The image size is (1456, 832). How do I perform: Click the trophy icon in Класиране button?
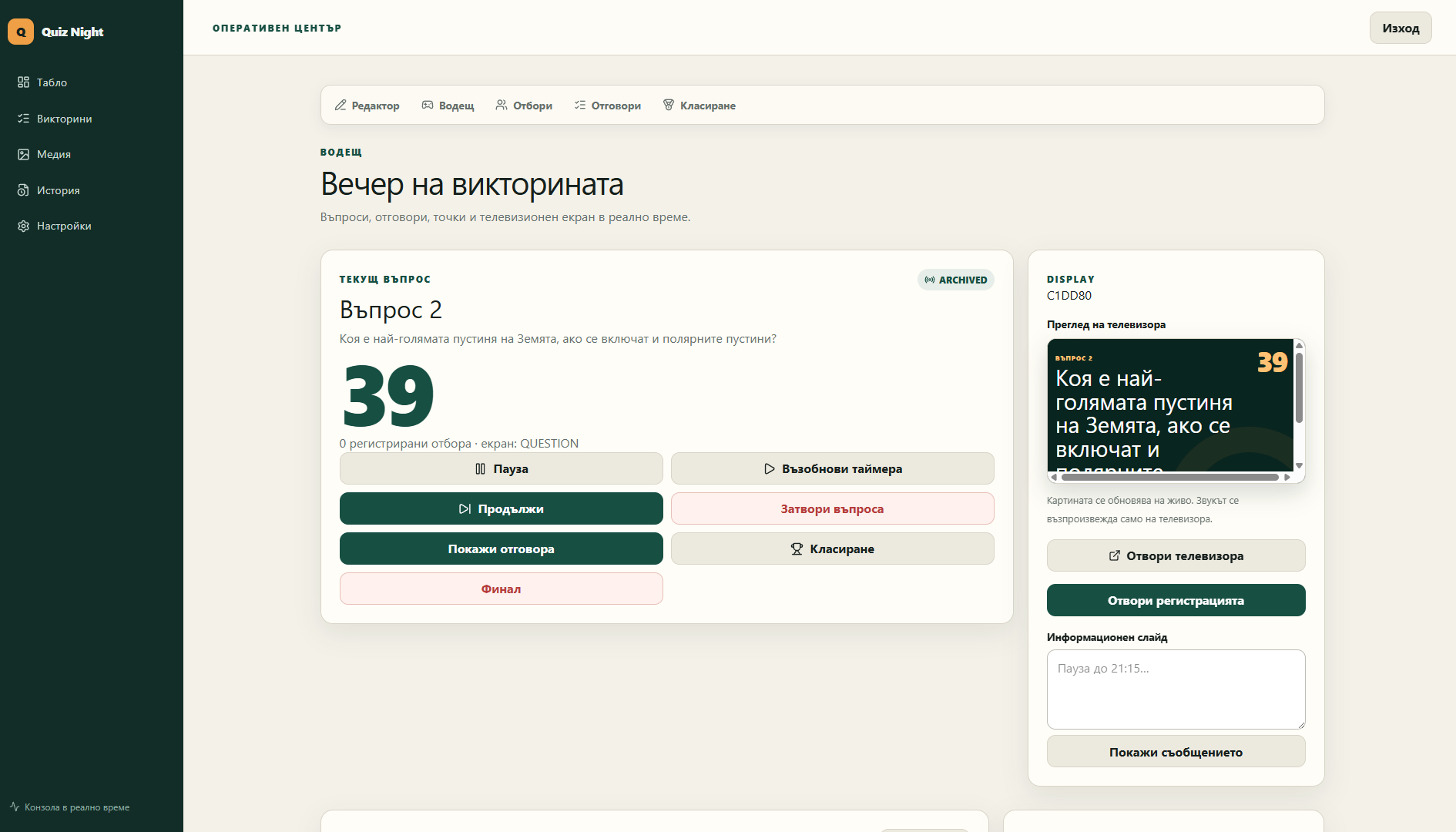(x=797, y=549)
